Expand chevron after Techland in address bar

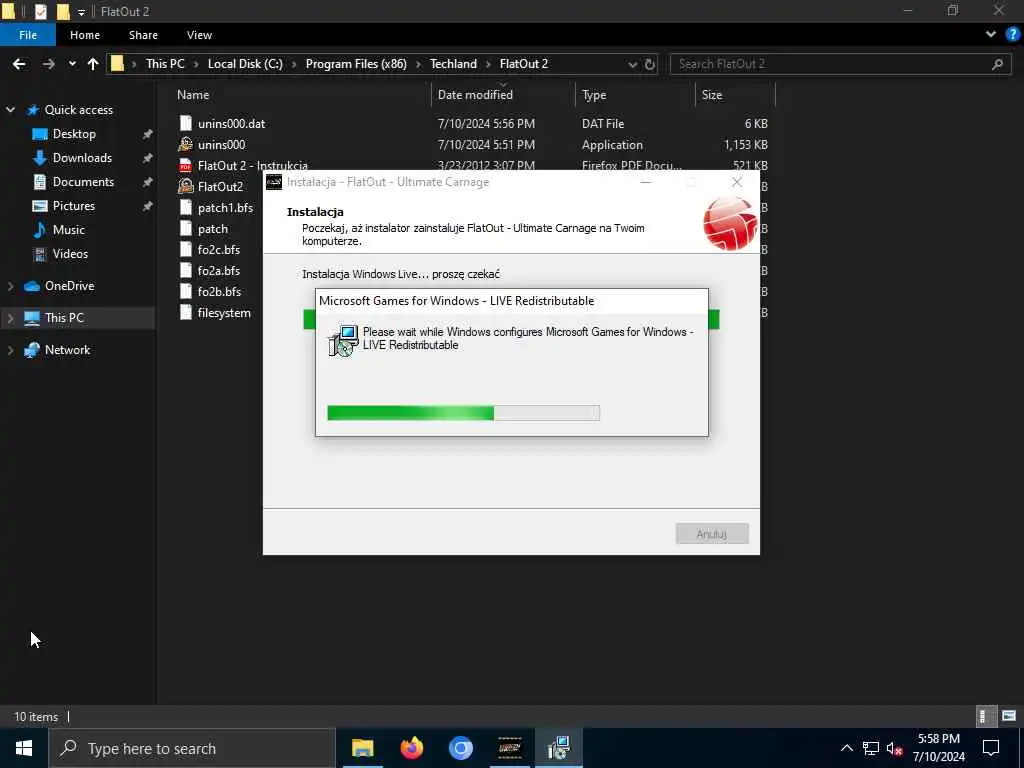click(488, 64)
